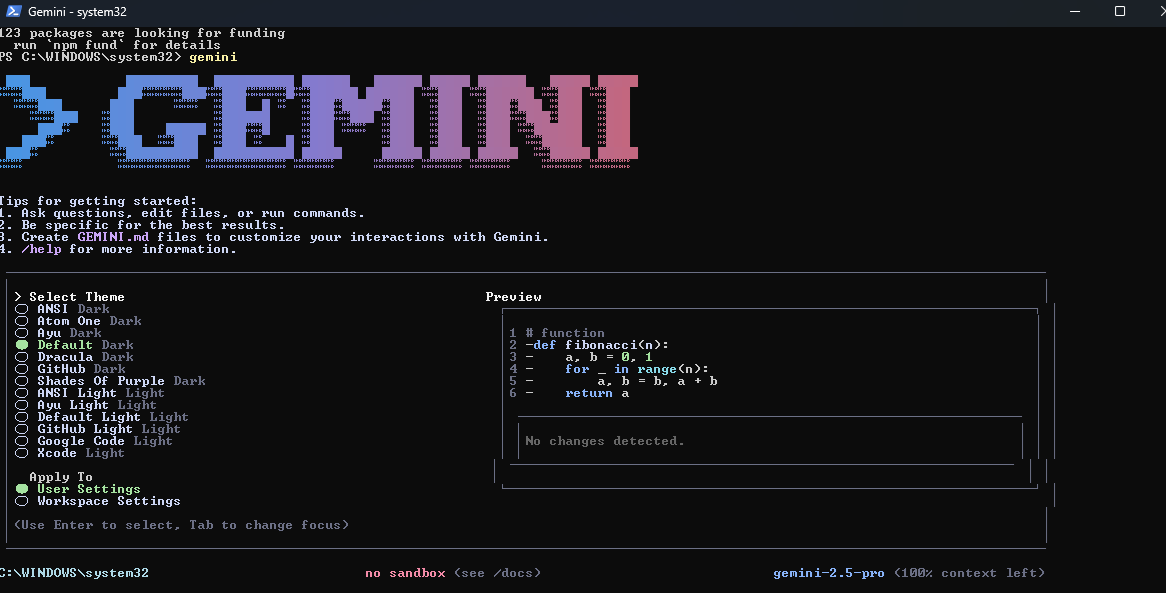Pick the GitHub Light theme
Viewport: 1166px width, 593px height.
tap(98, 428)
